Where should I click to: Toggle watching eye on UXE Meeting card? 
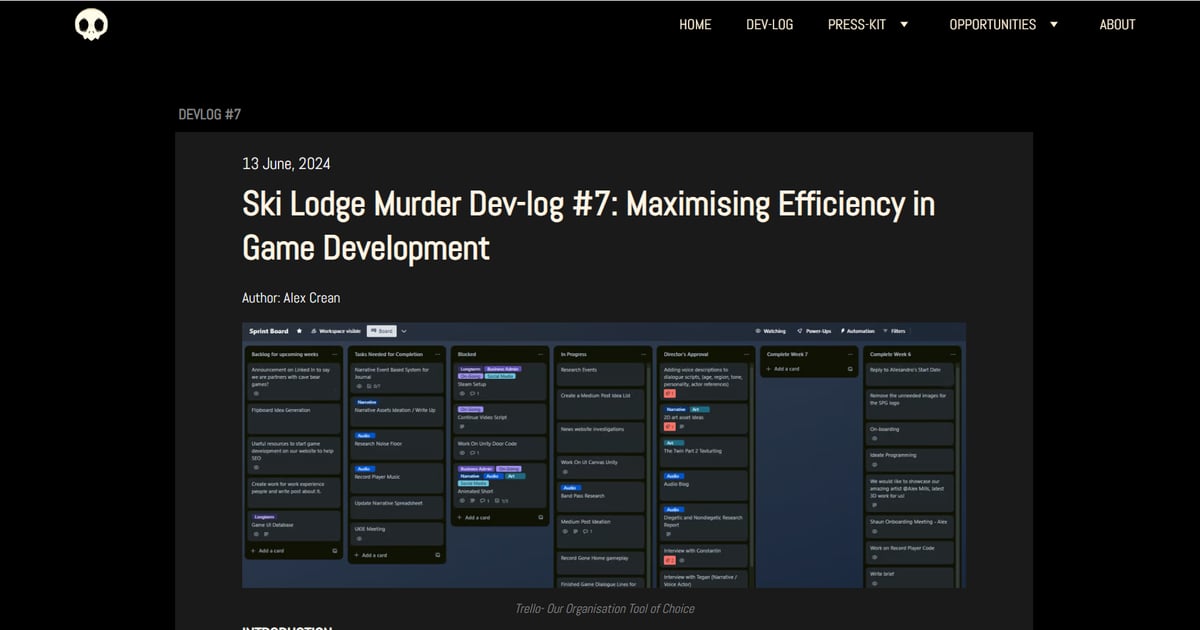[x=358, y=538]
